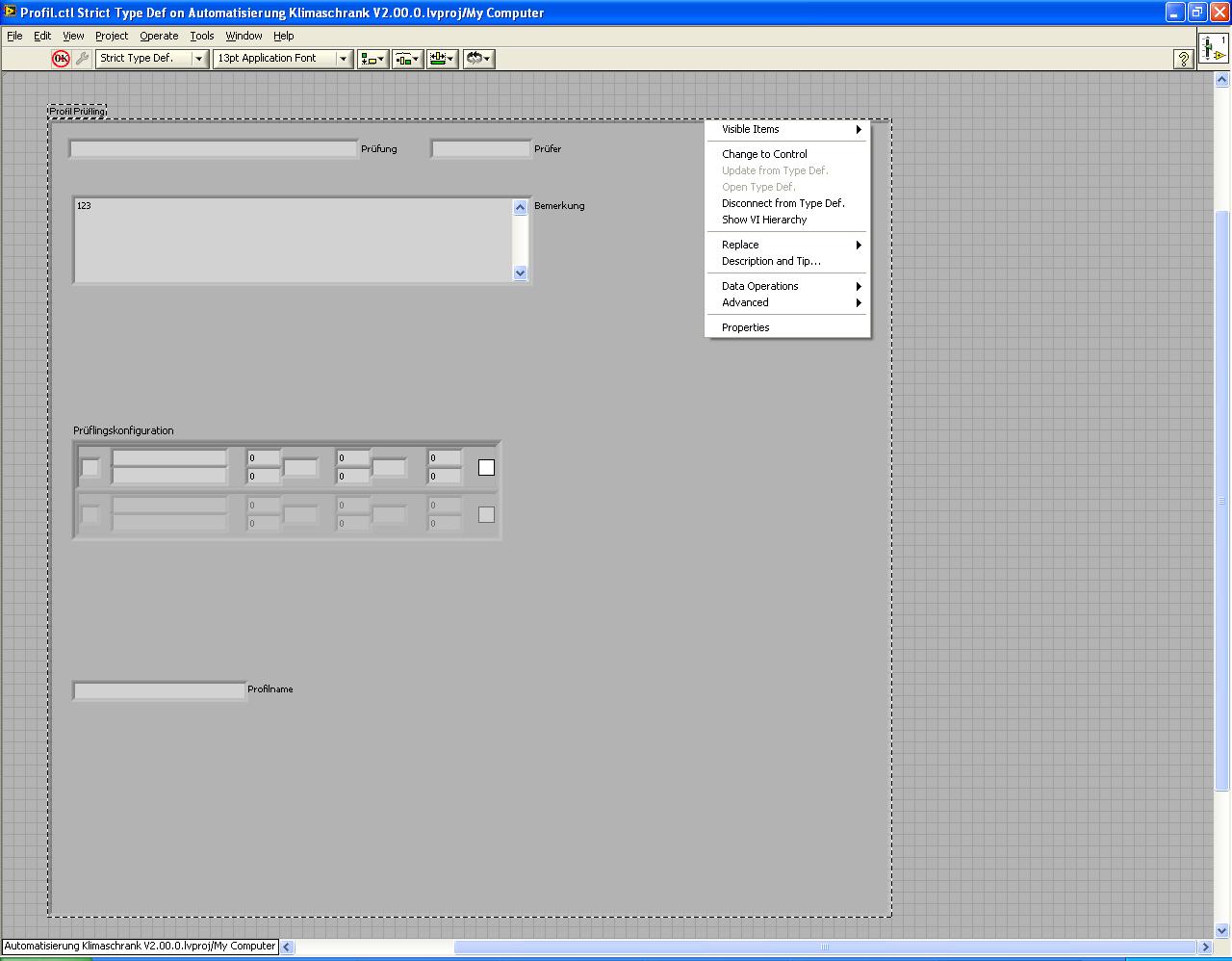This screenshot has width=1232, height=961.
Task: Click the index box of first array row
Action: tap(90, 468)
